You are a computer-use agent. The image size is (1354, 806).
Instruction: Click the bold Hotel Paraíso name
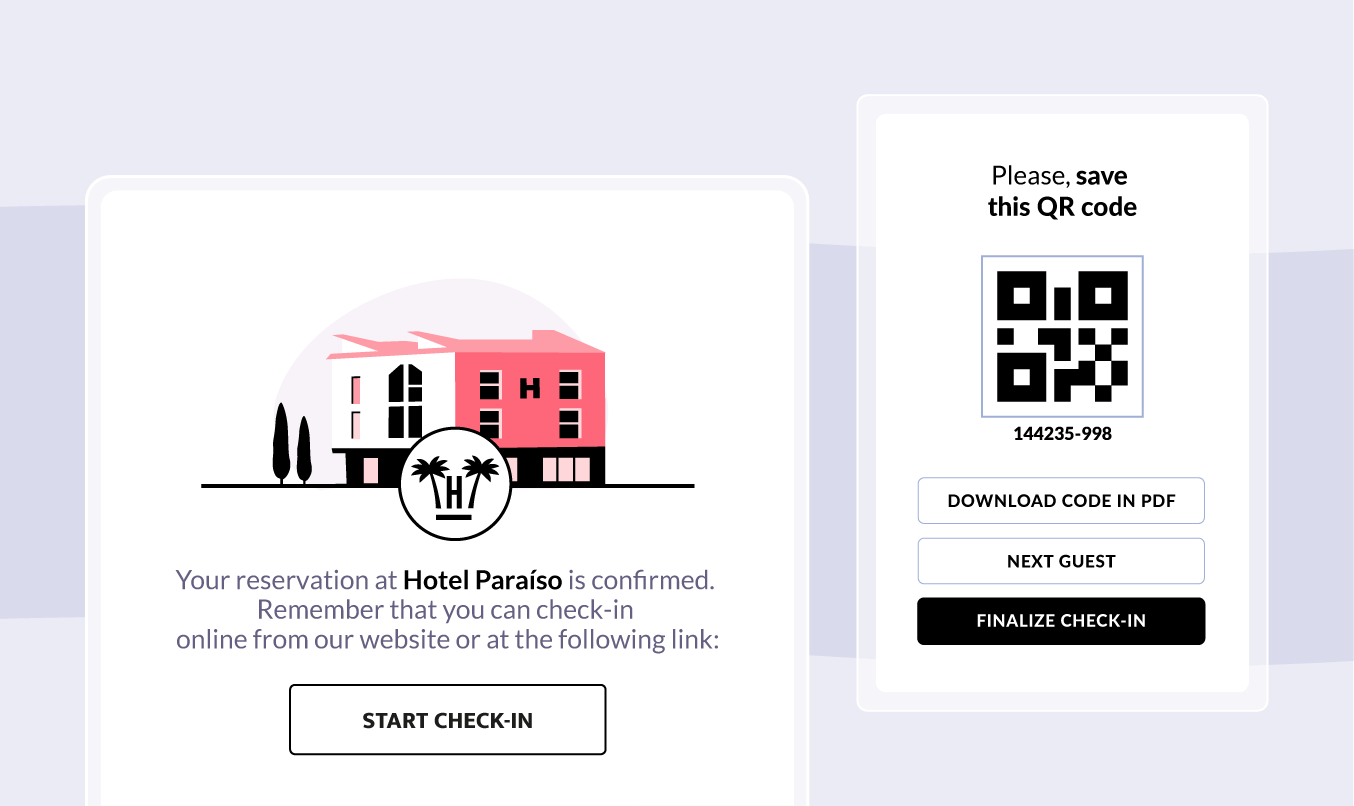point(483,580)
